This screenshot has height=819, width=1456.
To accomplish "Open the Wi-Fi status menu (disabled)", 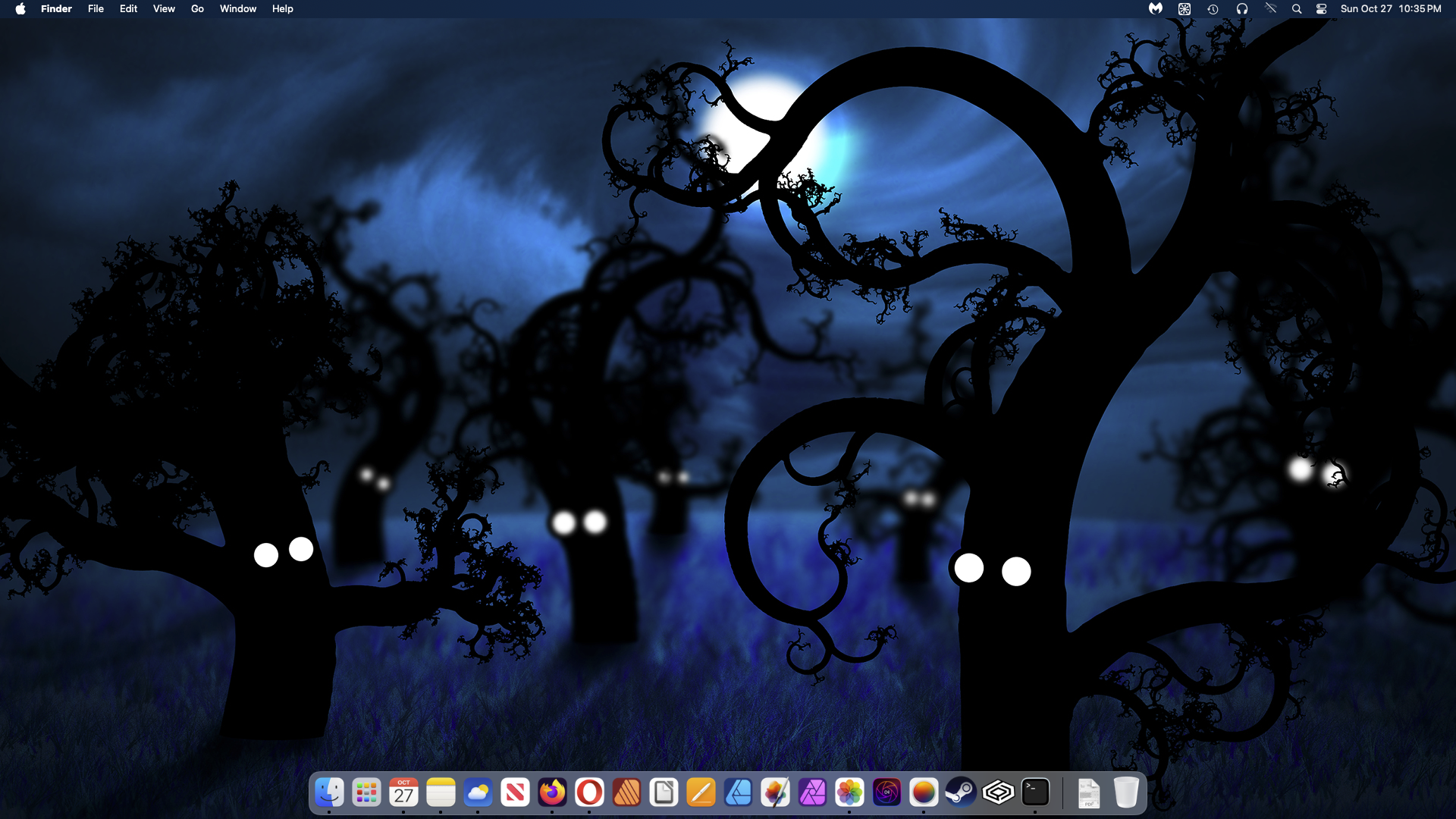I will 1271,9.
